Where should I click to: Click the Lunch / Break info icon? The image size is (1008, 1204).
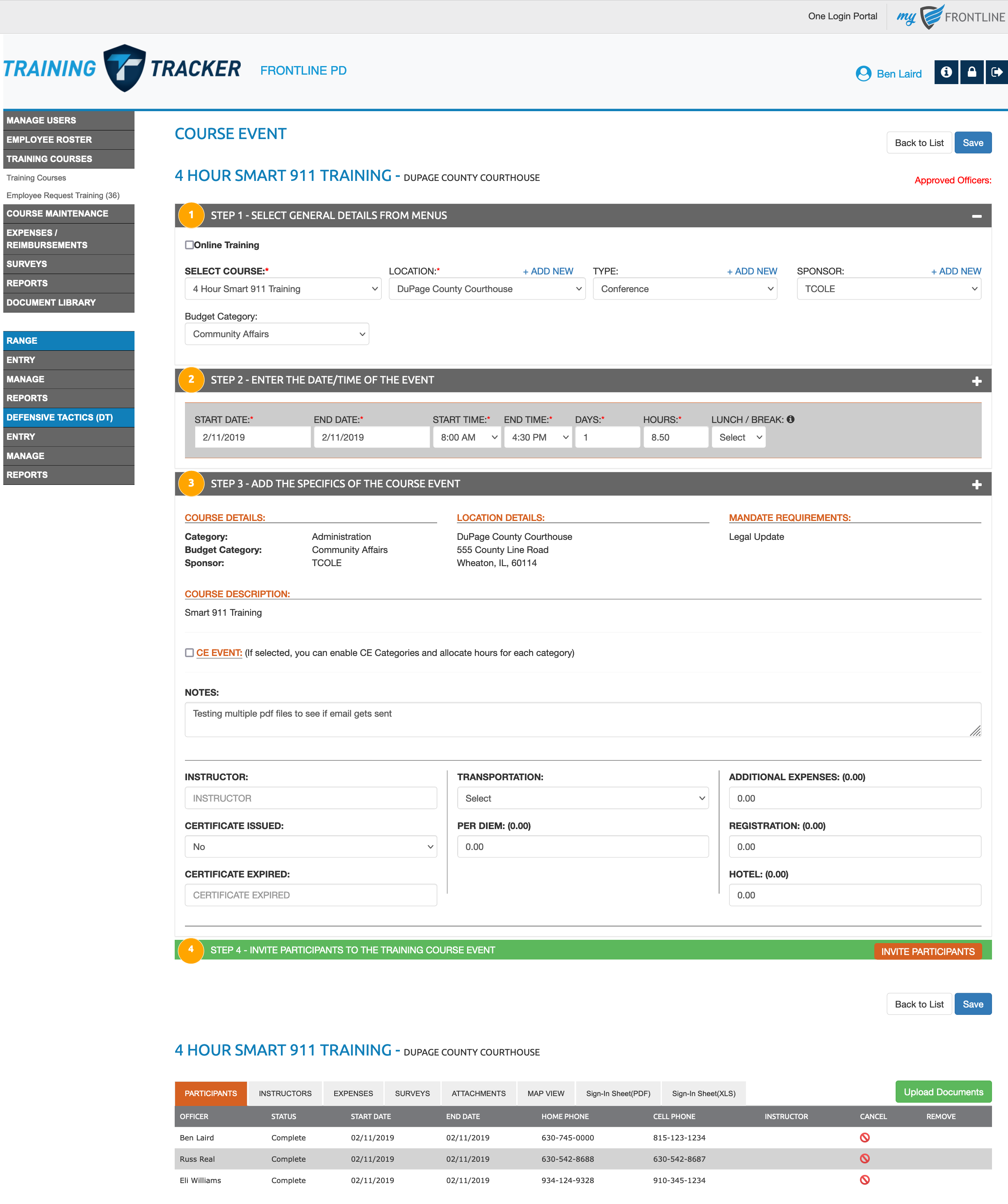tap(790, 419)
